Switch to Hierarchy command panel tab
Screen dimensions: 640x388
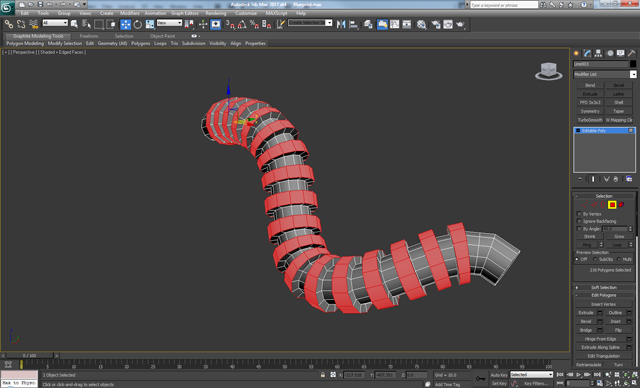[598, 53]
